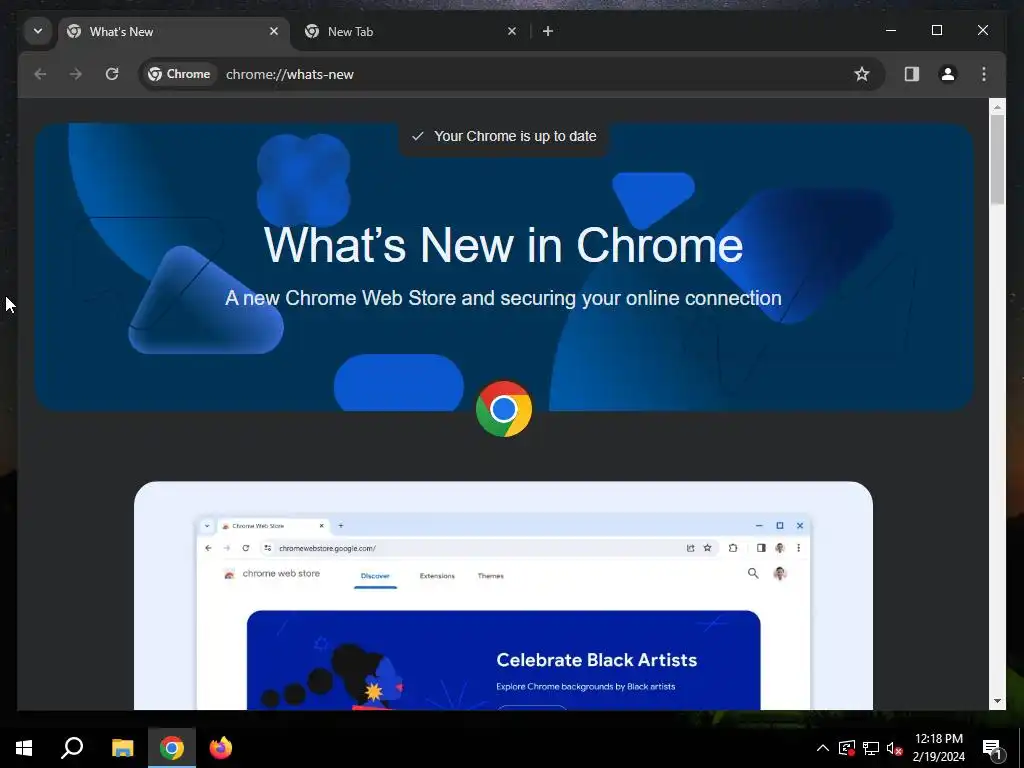1024x768 pixels.
Task: Click Themes tab in web store preview
Action: pyautogui.click(x=490, y=576)
